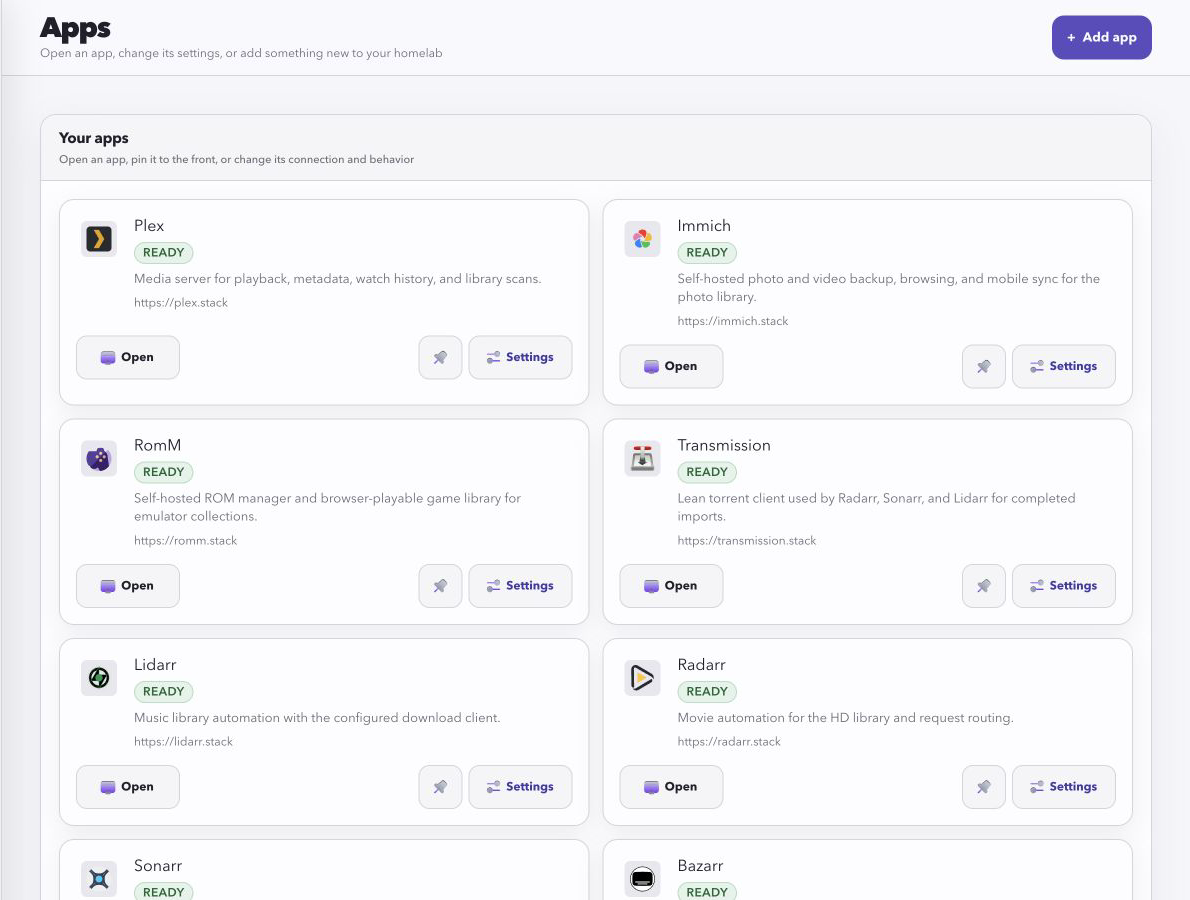Click the Bazarr app icon
The width and height of the screenshot is (1190, 900).
(x=642, y=879)
